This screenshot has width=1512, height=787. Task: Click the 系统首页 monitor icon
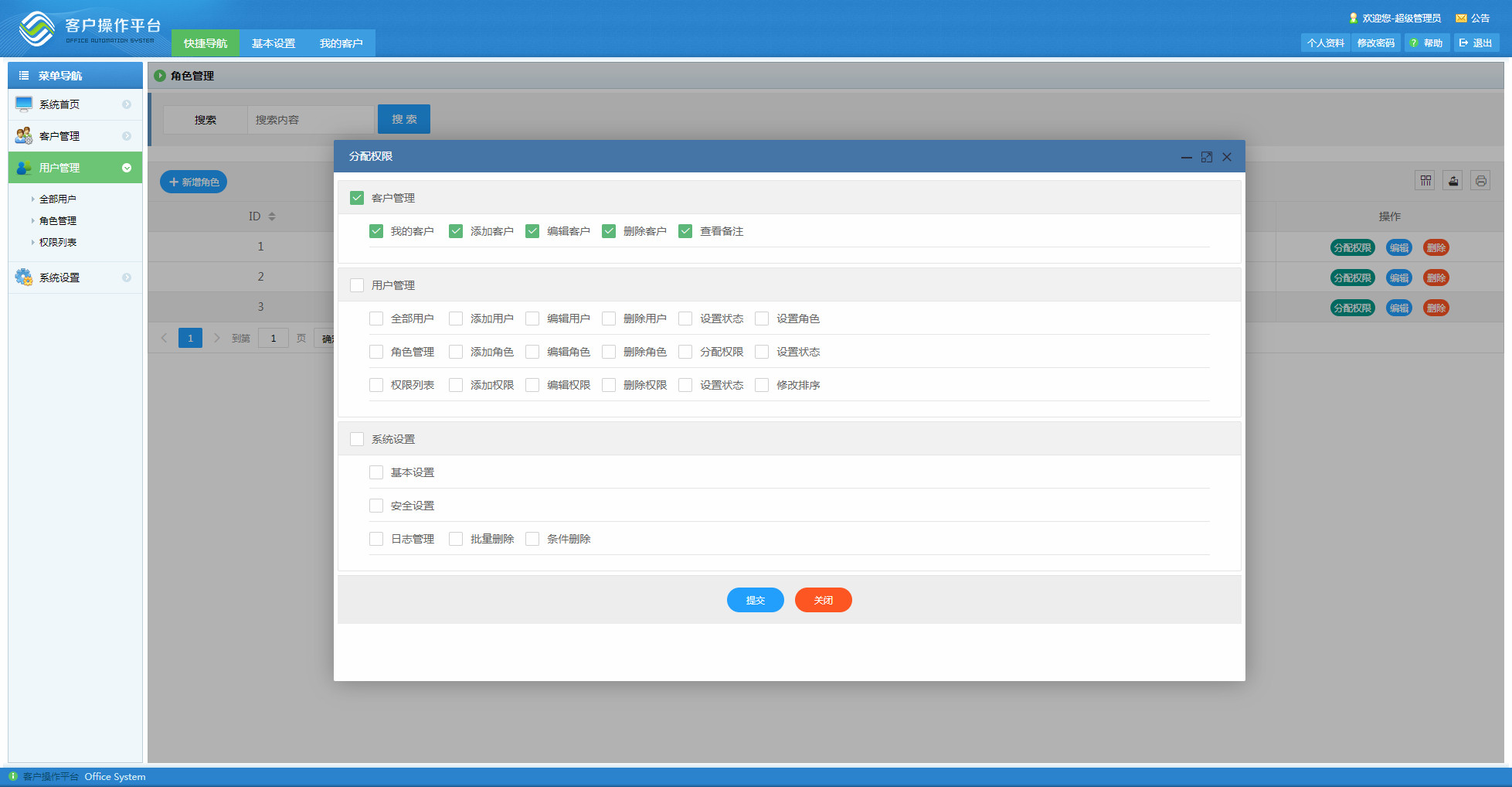[x=24, y=104]
